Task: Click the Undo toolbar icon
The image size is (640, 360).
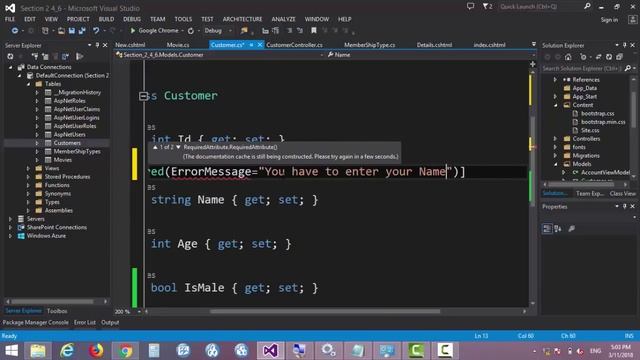Action: click(96, 31)
